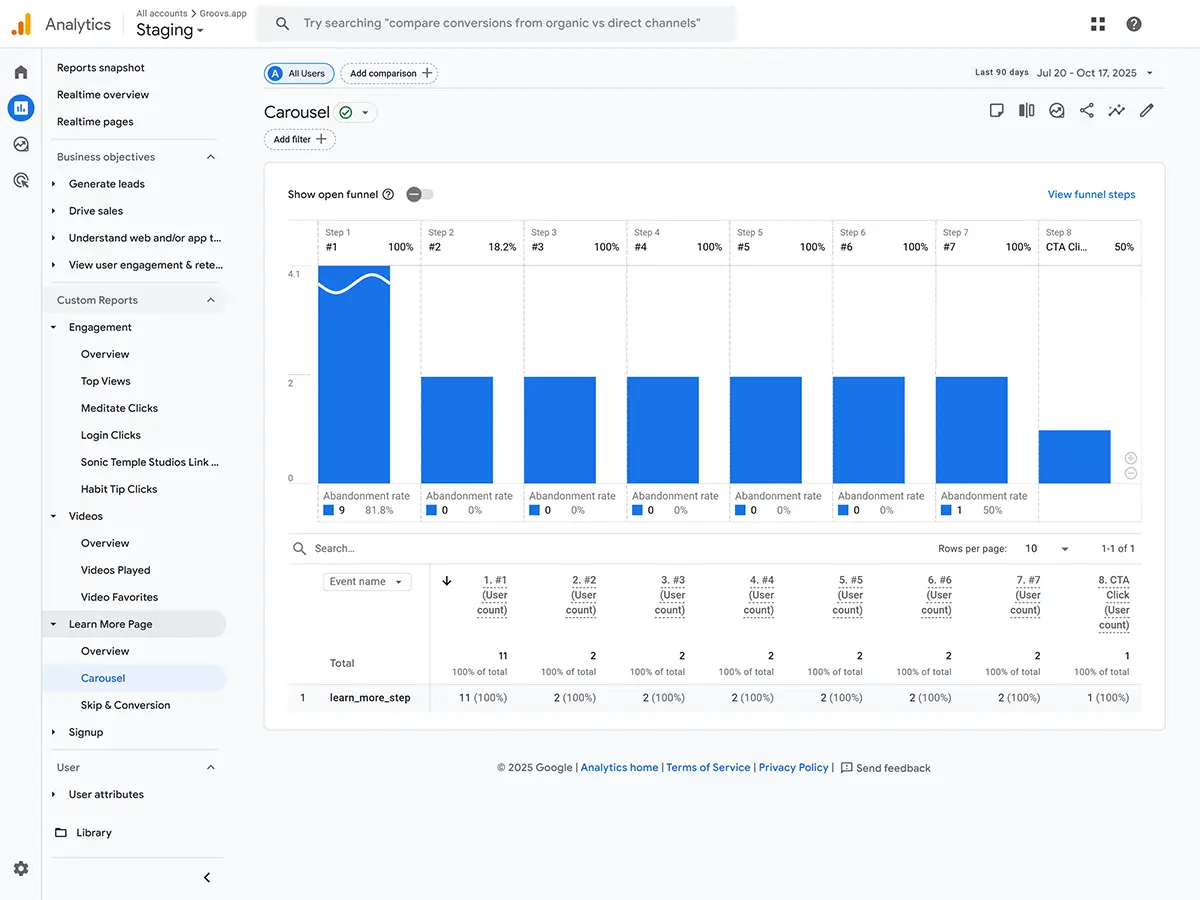The width and height of the screenshot is (1200, 900).
Task: Click the blue Step 1 abandonment swatch
Action: (329, 510)
